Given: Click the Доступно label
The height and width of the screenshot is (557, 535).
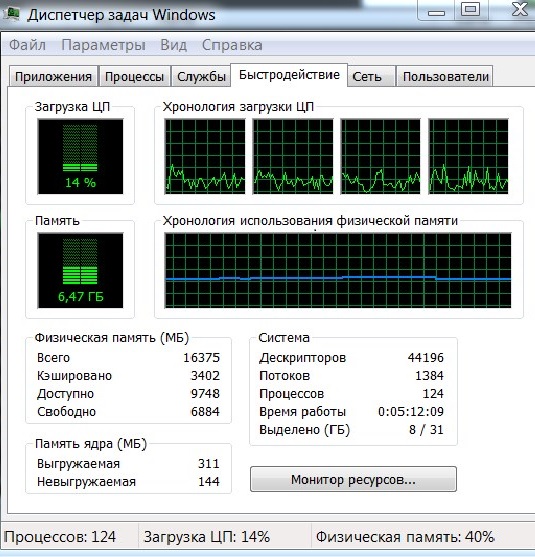Looking at the screenshot, I should pos(65,394).
